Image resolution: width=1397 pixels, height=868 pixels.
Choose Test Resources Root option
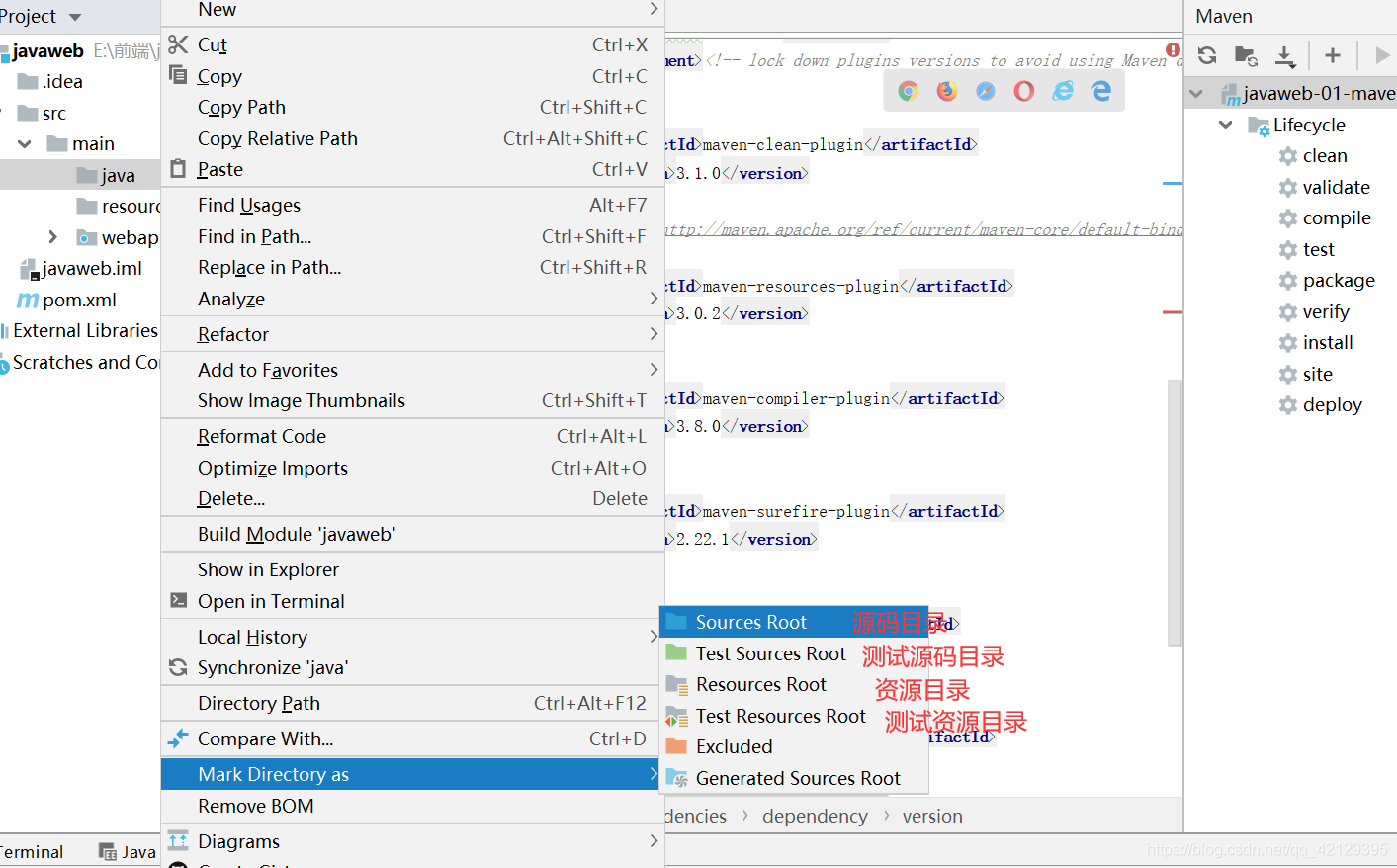click(794, 716)
